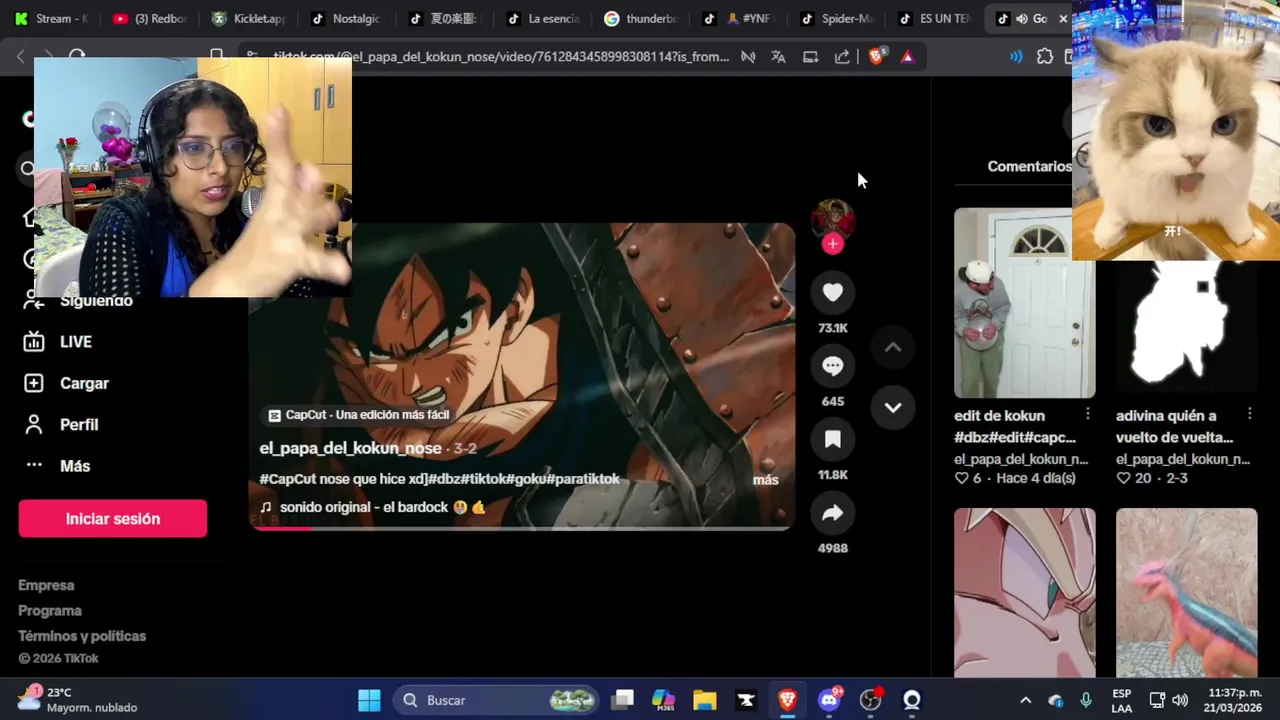Close the current Go TikTok tab
This screenshot has width=1280, height=720.
click(1063, 19)
